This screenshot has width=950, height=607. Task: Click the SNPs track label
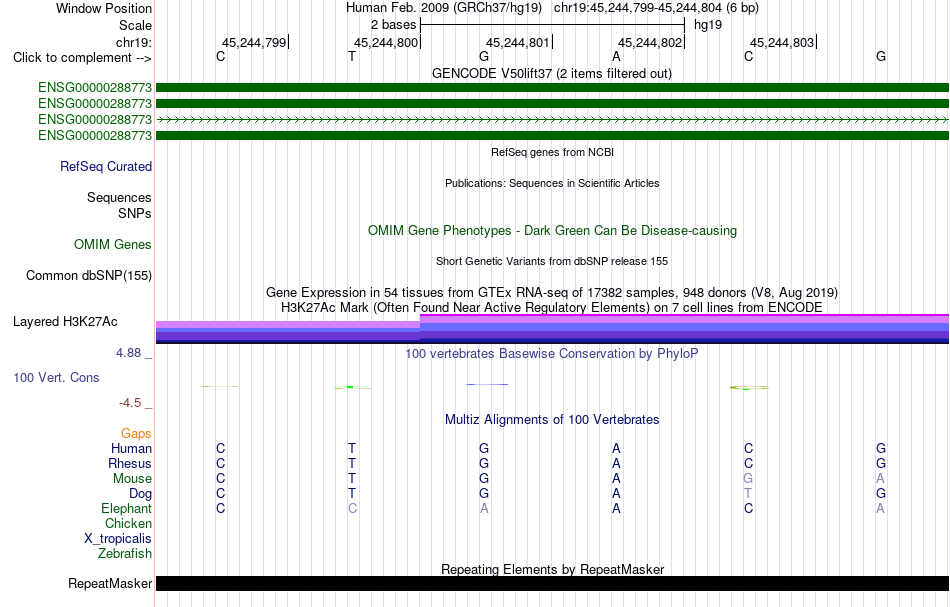click(x=135, y=213)
